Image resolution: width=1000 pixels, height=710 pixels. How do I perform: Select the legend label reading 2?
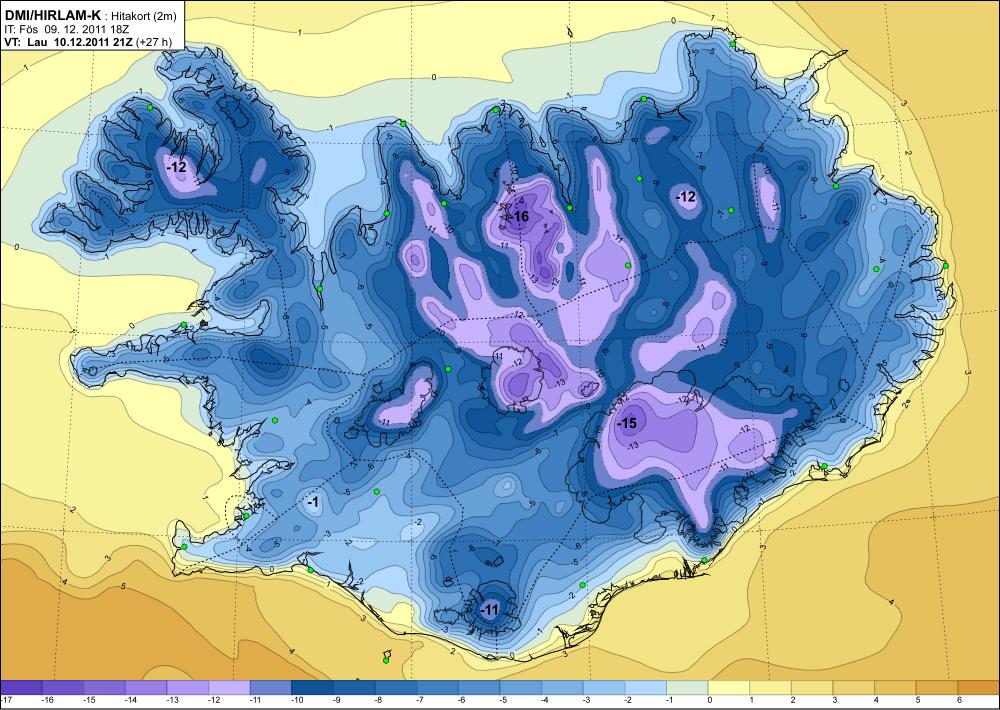[x=793, y=700]
